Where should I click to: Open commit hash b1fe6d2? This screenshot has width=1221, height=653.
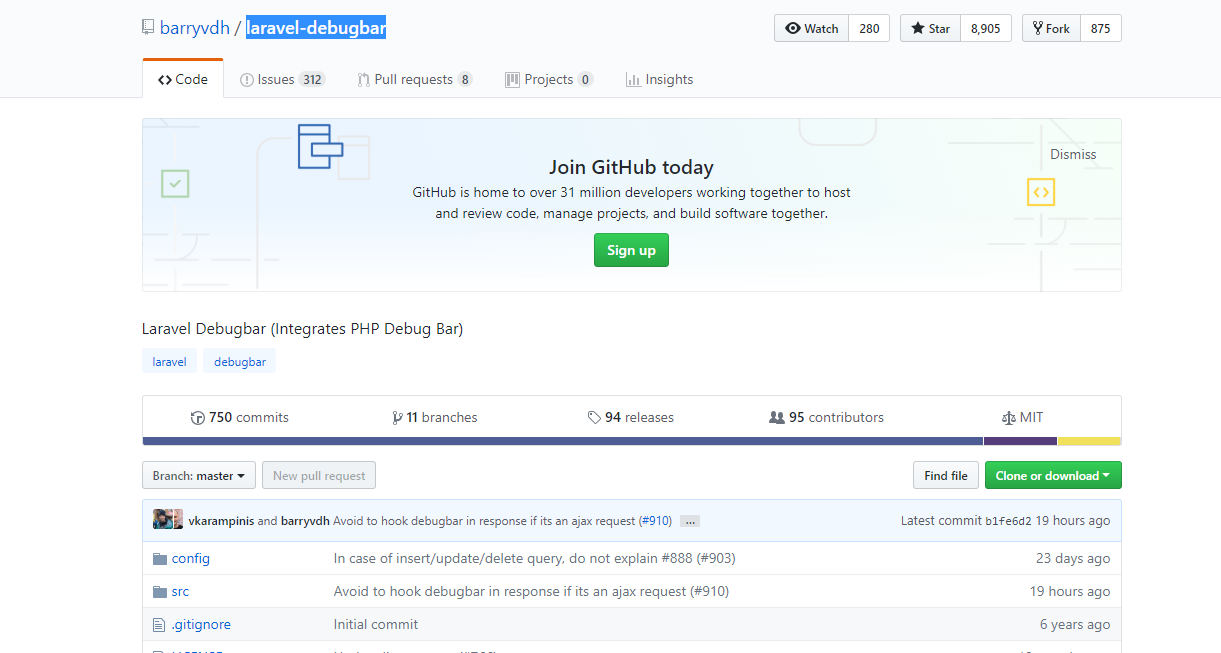pyautogui.click(x=1008, y=521)
